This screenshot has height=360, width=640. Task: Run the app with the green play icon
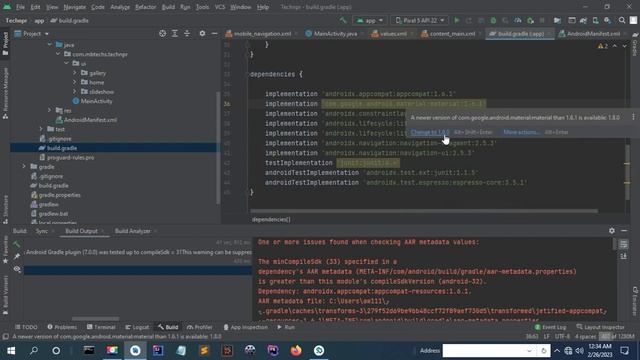click(x=457, y=20)
